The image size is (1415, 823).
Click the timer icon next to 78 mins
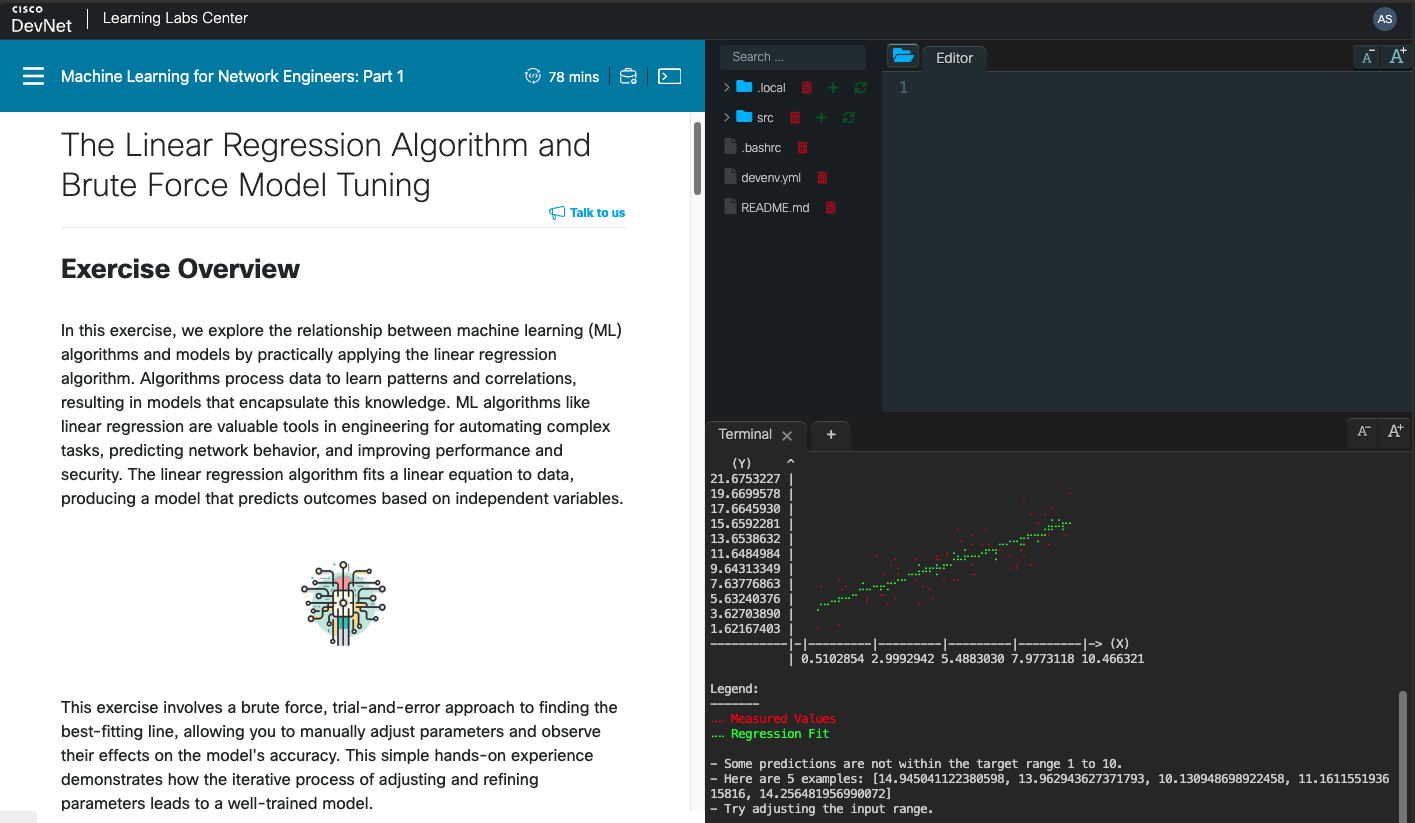530,76
